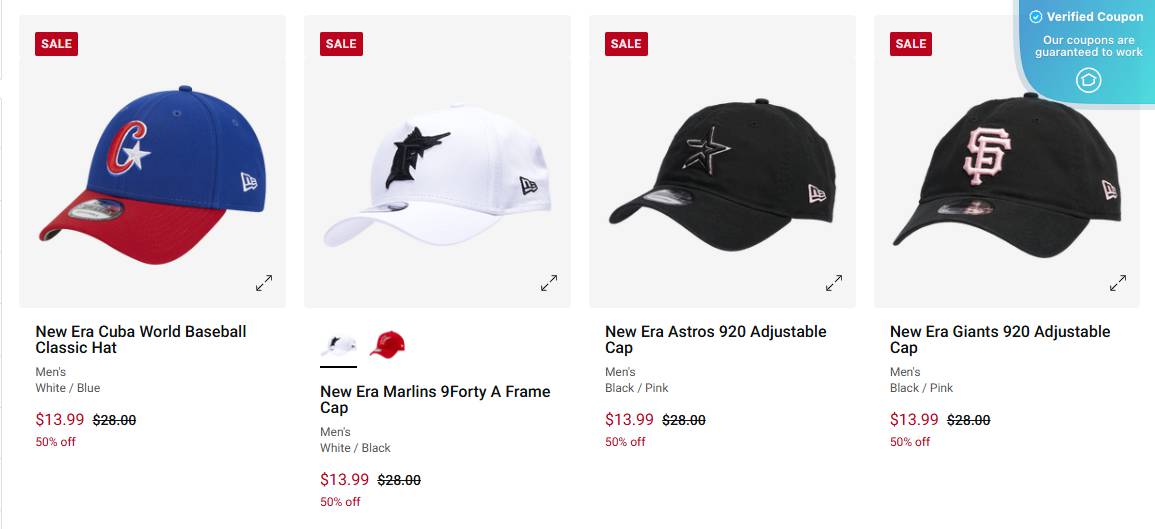The height and width of the screenshot is (529, 1155).
Task: Open New Era Cuba World Baseball Classic Hat
Action: pos(141,339)
